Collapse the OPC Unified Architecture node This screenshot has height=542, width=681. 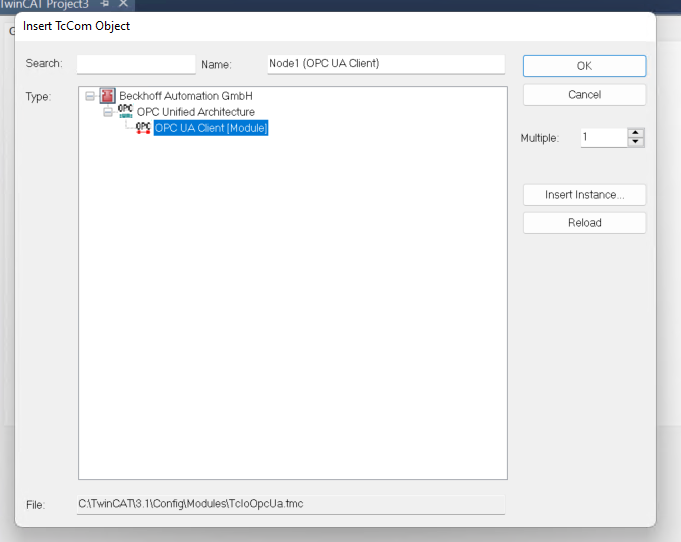[x=108, y=112]
